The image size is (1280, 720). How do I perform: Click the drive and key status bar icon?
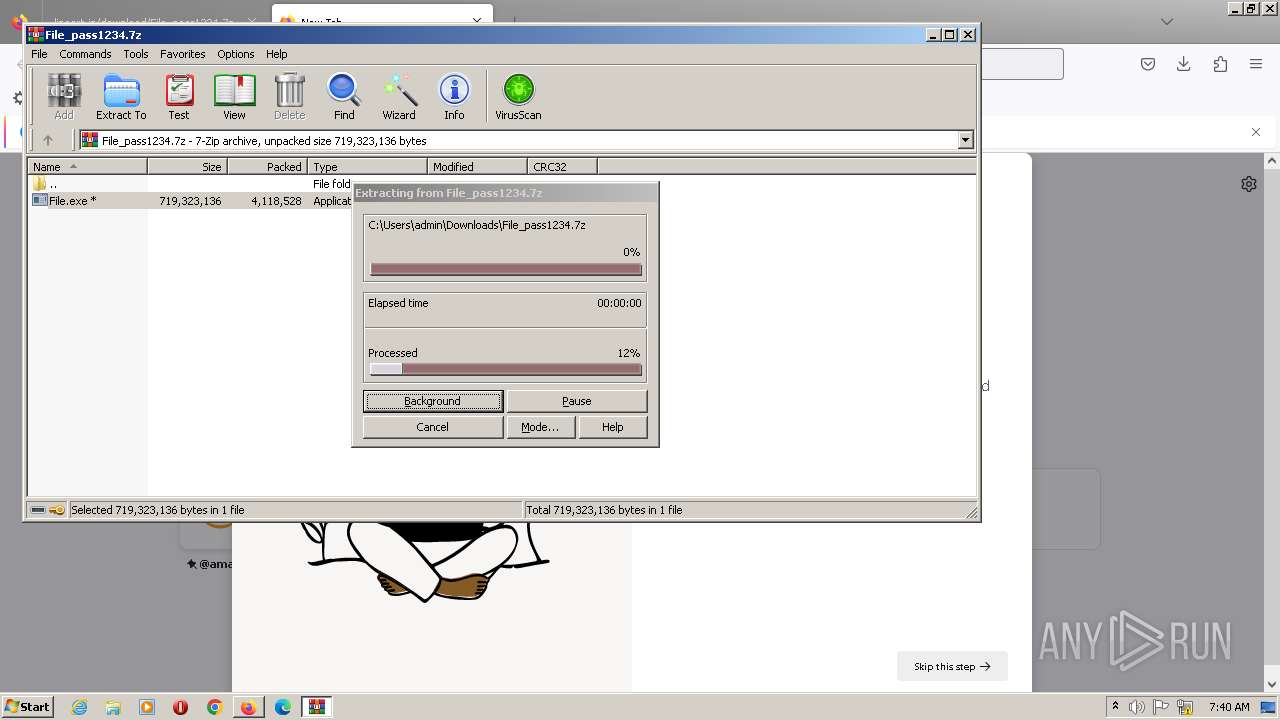click(x=47, y=510)
